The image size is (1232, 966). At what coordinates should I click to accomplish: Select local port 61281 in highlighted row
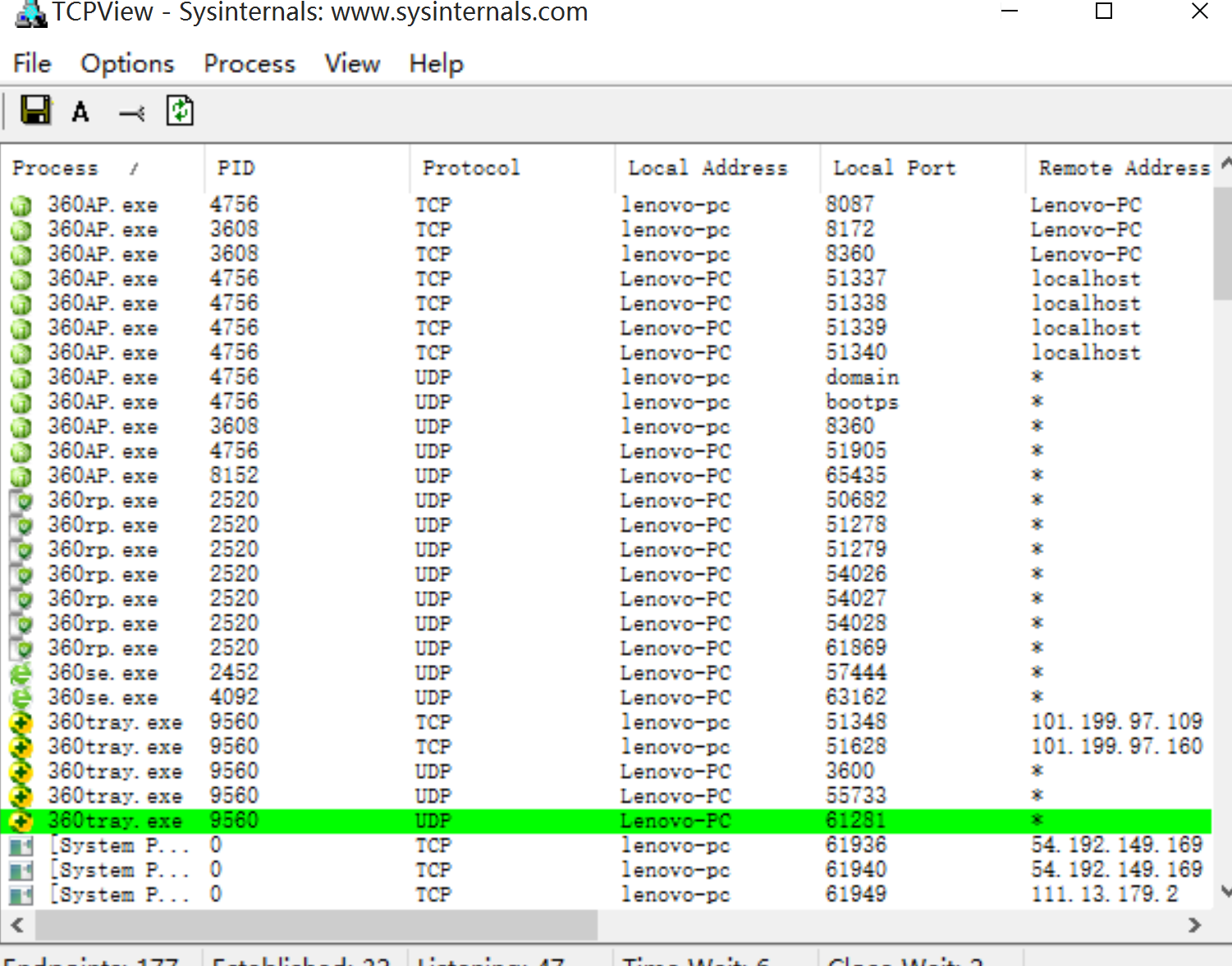[856, 821]
